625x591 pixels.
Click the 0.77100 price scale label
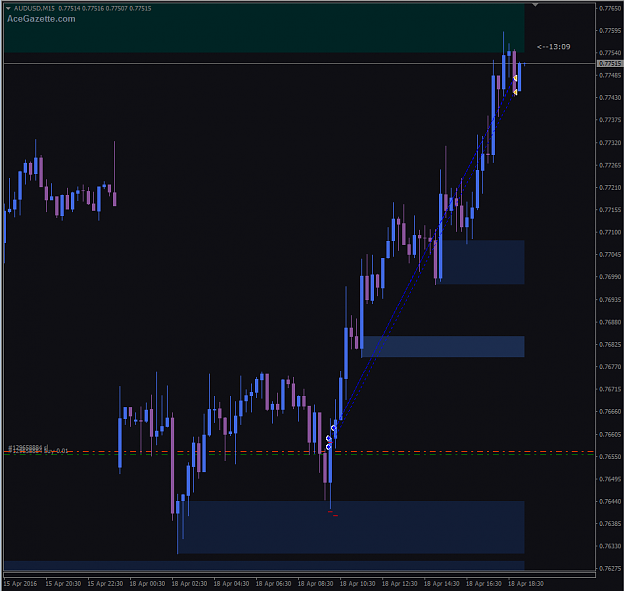pos(610,232)
